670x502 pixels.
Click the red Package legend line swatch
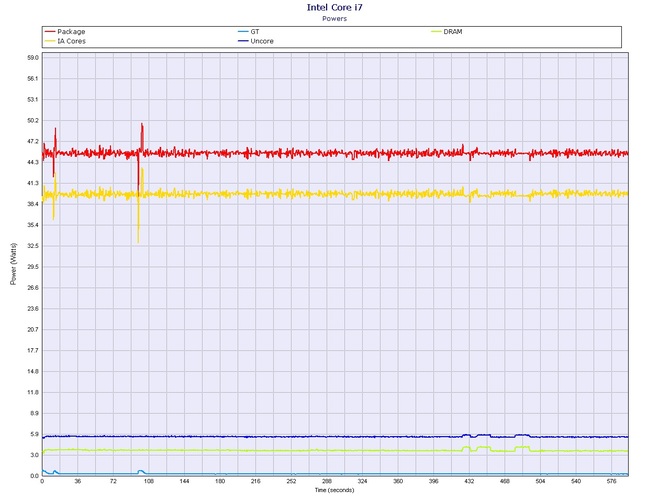click(x=50, y=32)
